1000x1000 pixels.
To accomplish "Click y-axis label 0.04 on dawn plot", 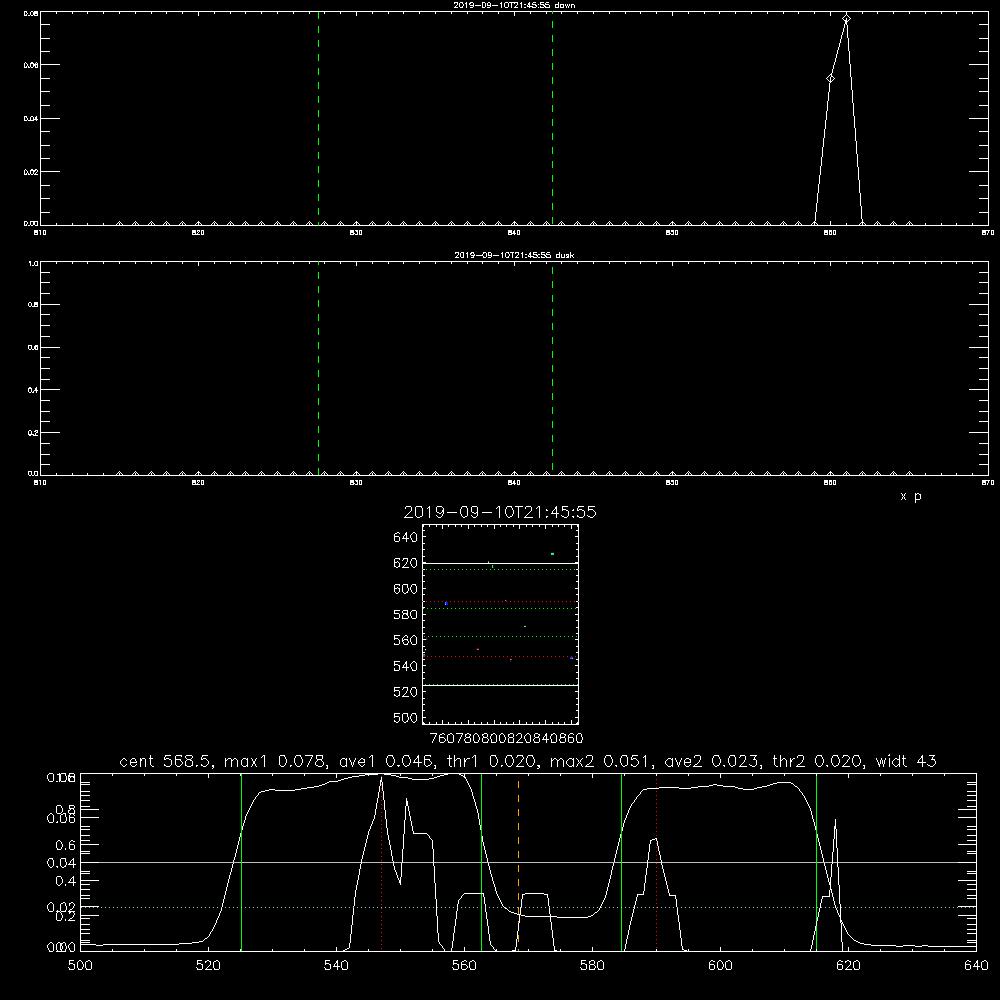I will click(31, 119).
